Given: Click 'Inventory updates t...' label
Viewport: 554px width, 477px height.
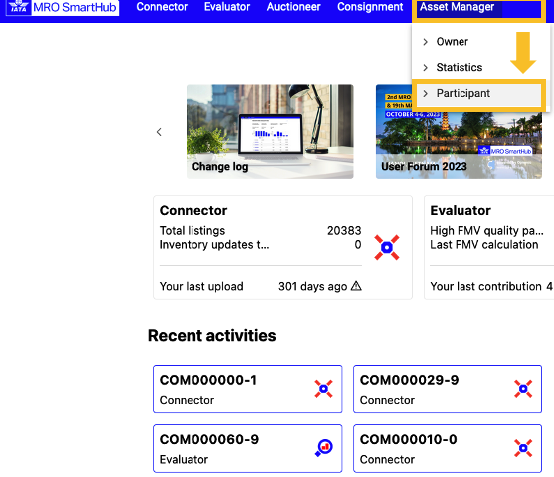Looking at the screenshot, I should [214, 245].
